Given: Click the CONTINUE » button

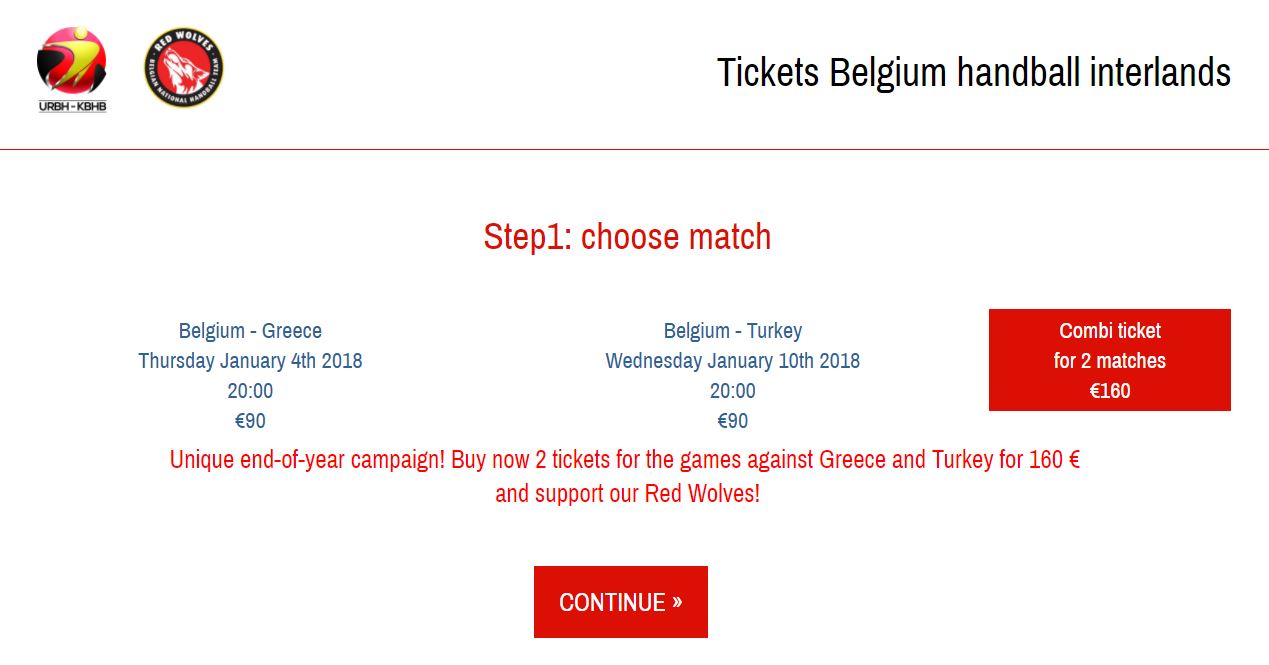Looking at the screenshot, I should coord(621,602).
